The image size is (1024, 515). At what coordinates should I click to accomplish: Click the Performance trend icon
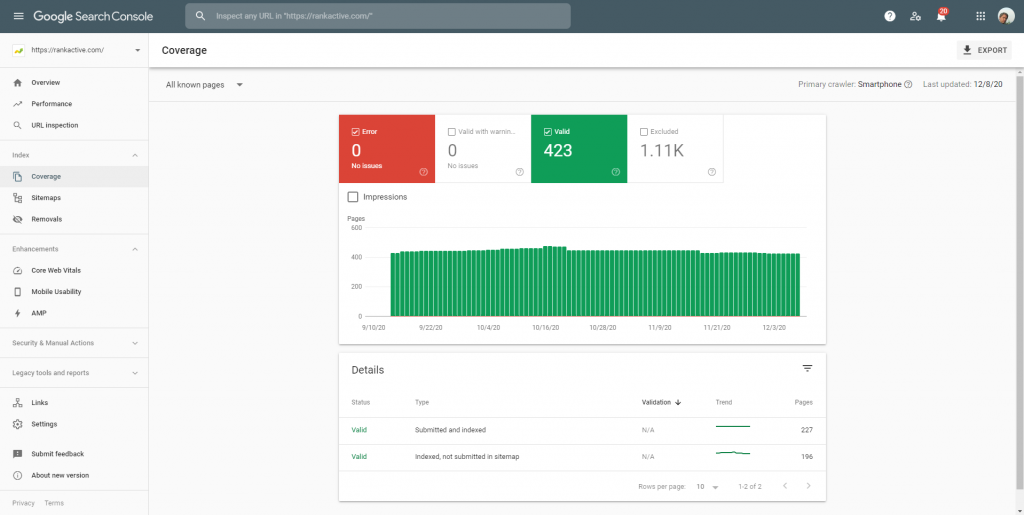coord(18,104)
